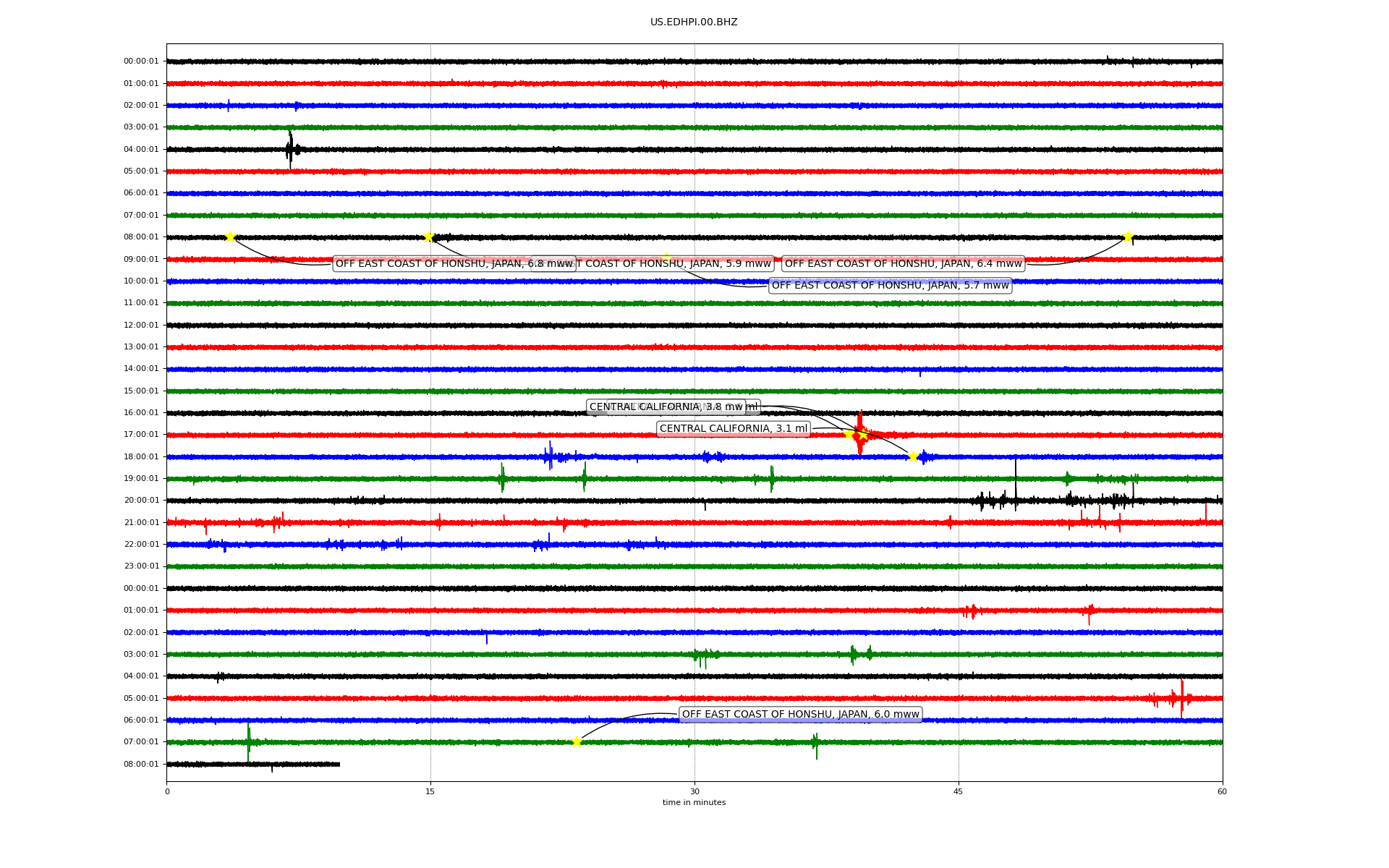This screenshot has height=868, width=1389.
Task: Click the star at start of 5.9 mww event
Action: (428, 237)
